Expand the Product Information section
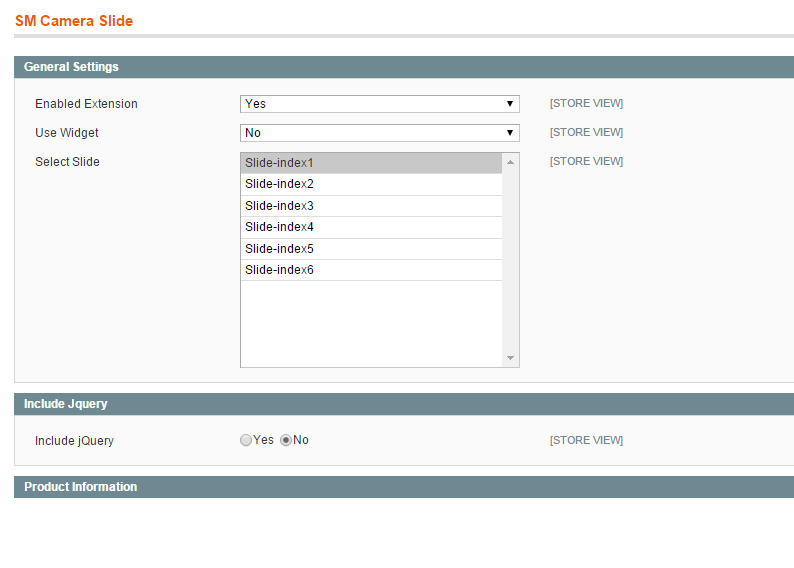This screenshot has height=568, width=794. (404, 487)
